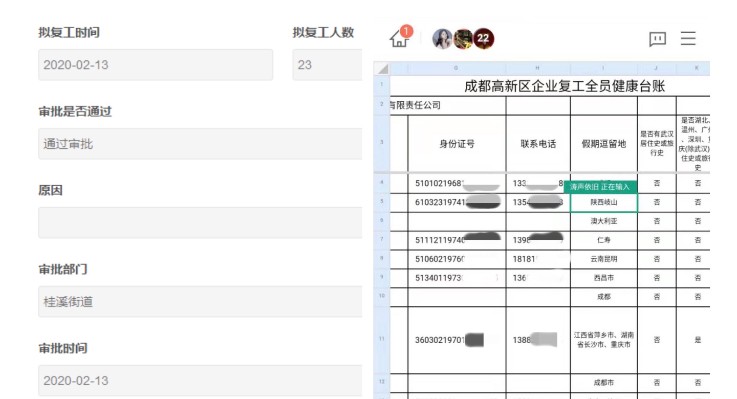Image resolution: width=737 pixels, height=399 pixels.
Task: Click the 审批是否通过 field showing 通过审批
Action: (x=200, y=144)
